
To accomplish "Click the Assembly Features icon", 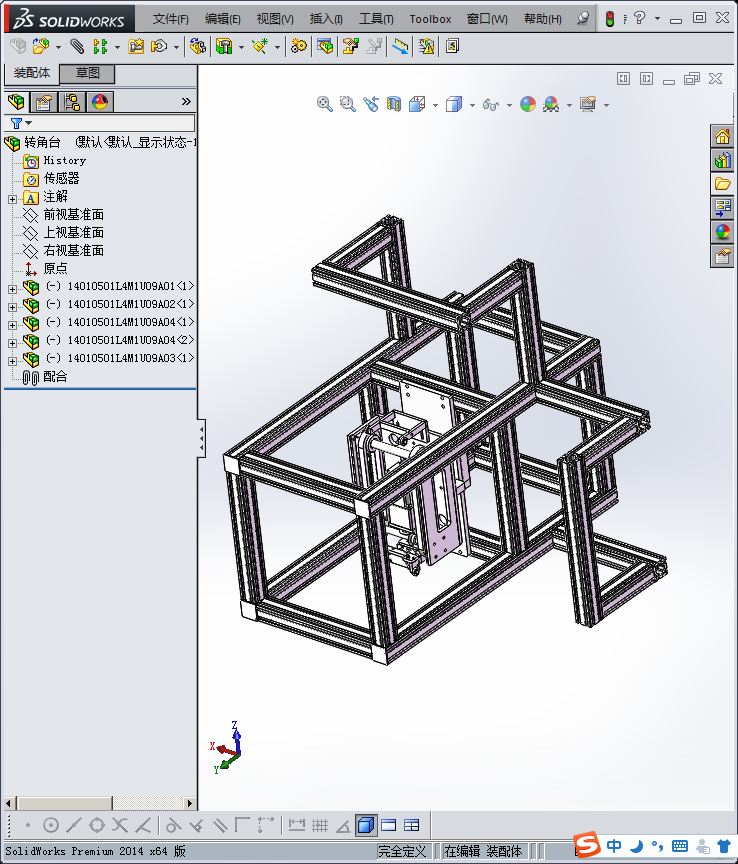I will coord(224,46).
